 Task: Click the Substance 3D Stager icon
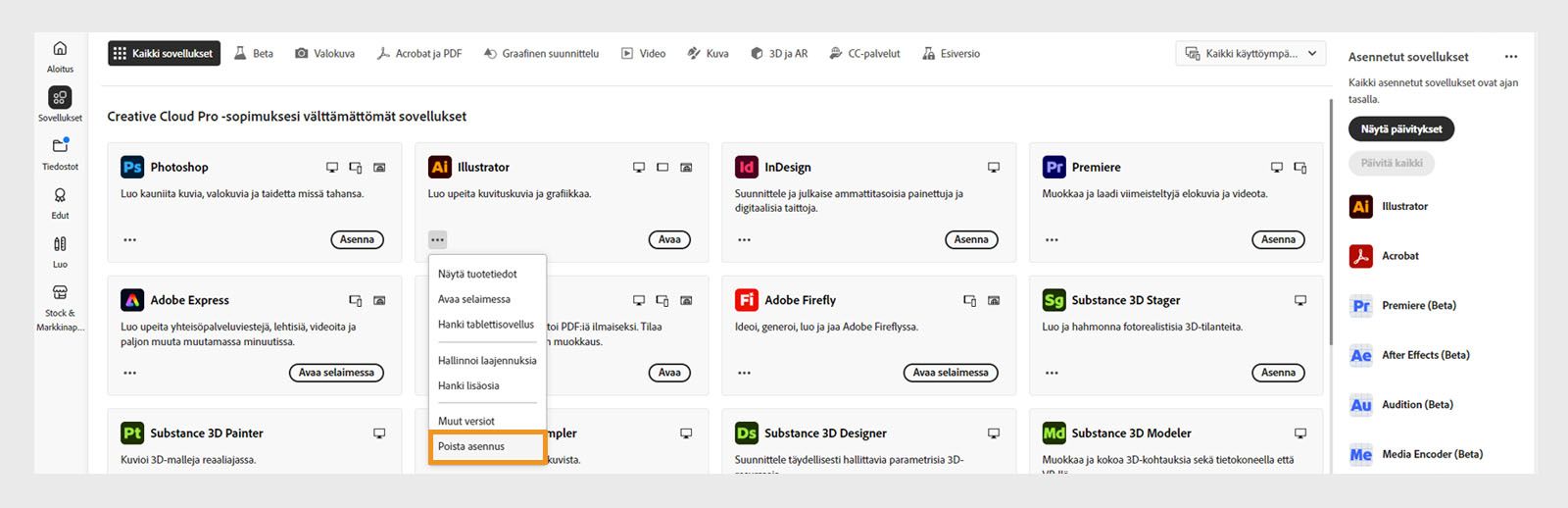(1054, 300)
